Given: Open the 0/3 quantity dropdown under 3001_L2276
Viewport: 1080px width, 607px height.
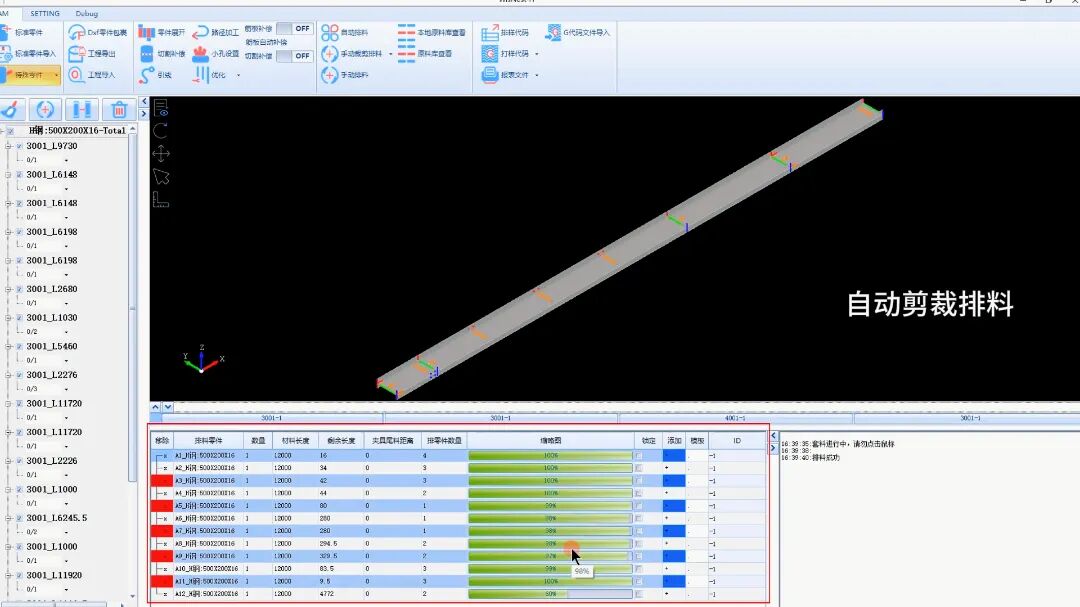Looking at the screenshot, I should (66, 389).
